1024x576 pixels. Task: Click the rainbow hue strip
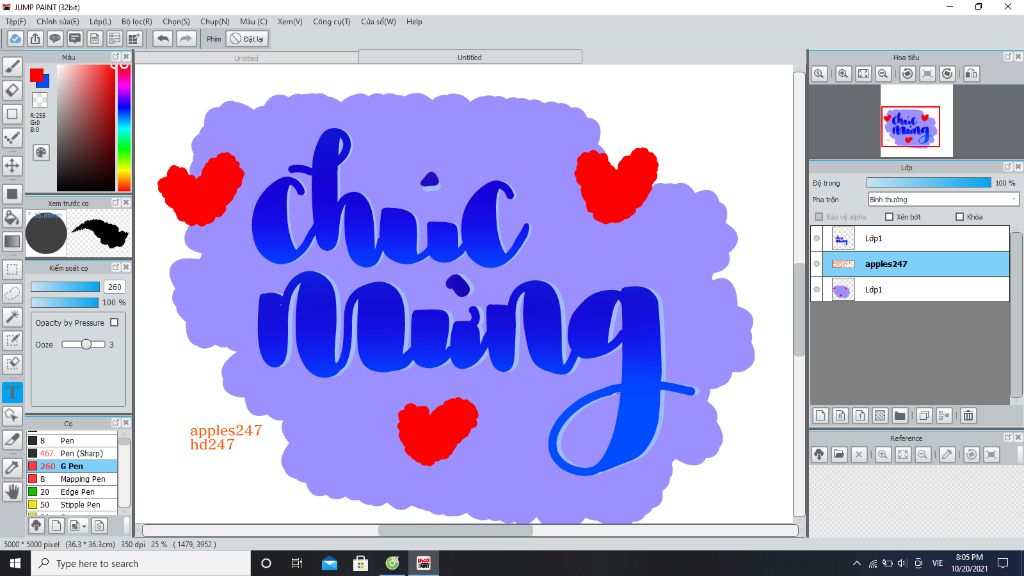point(123,127)
